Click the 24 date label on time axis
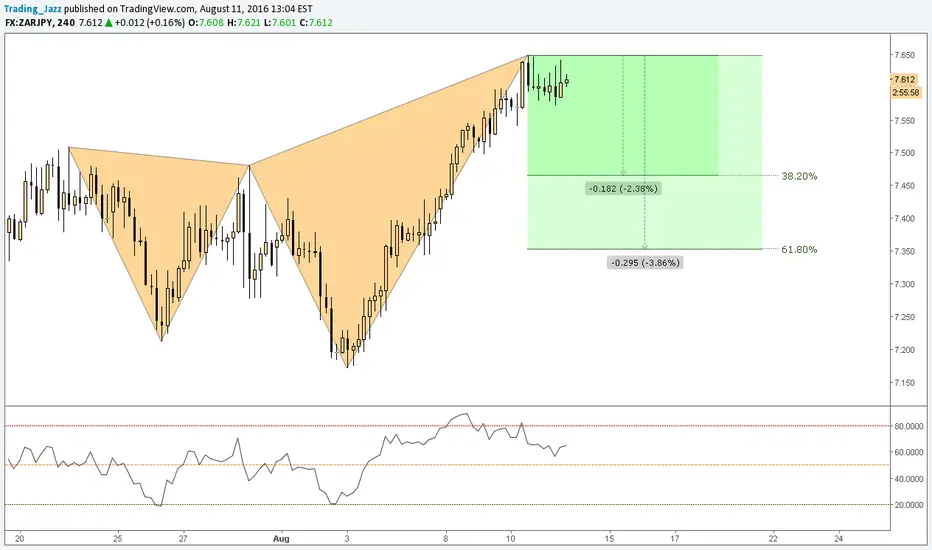The width and height of the screenshot is (932, 550). [x=839, y=539]
